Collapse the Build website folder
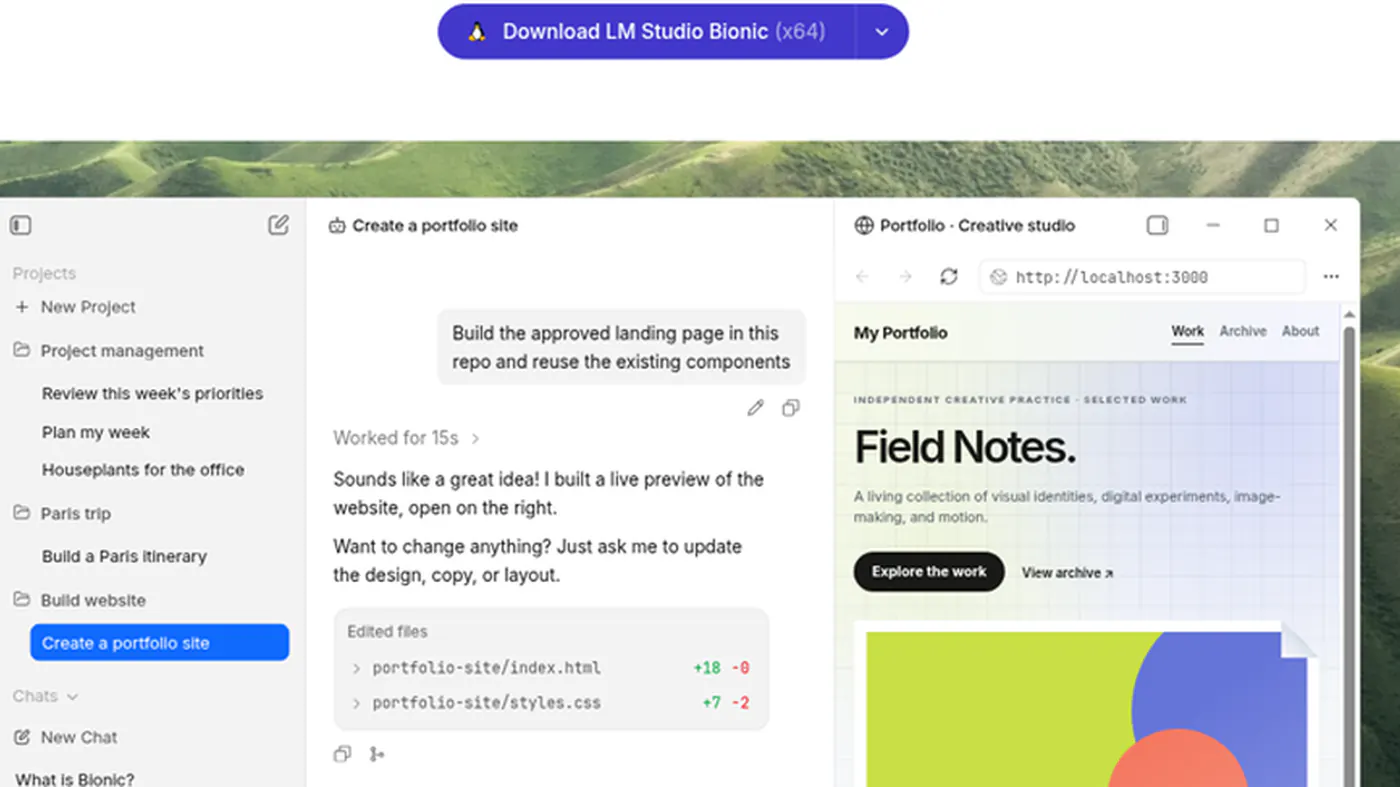Image resolution: width=1400 pixels, height=787 pixels. (21, 600)
